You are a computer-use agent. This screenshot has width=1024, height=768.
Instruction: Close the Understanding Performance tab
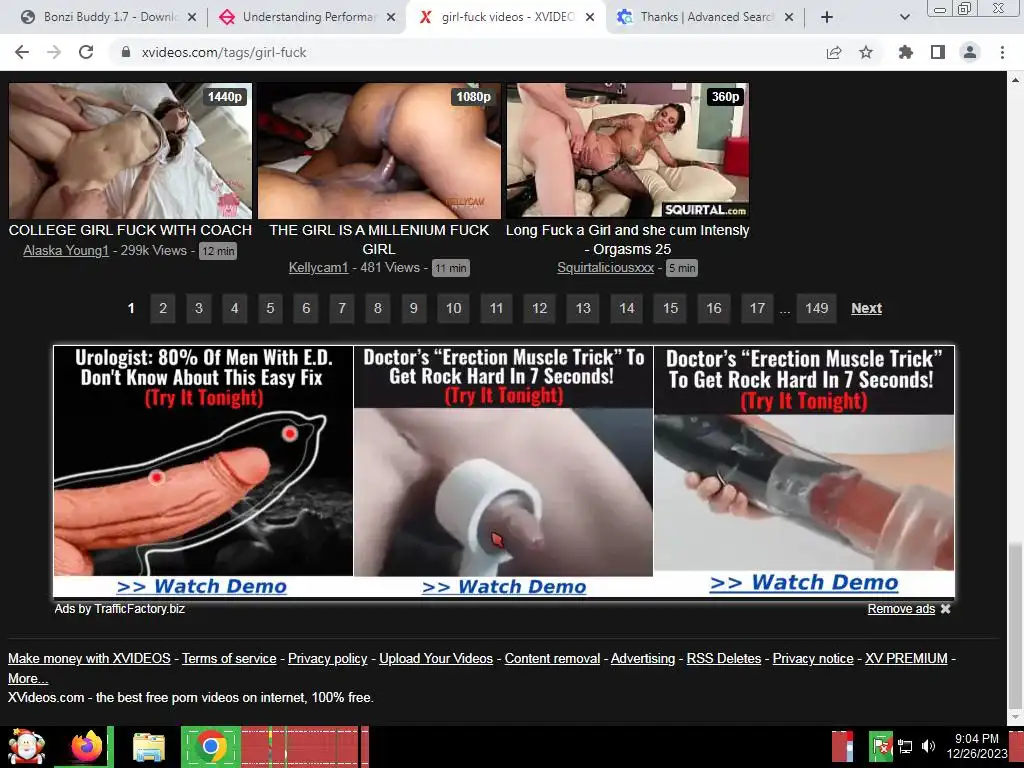(391, 18)
